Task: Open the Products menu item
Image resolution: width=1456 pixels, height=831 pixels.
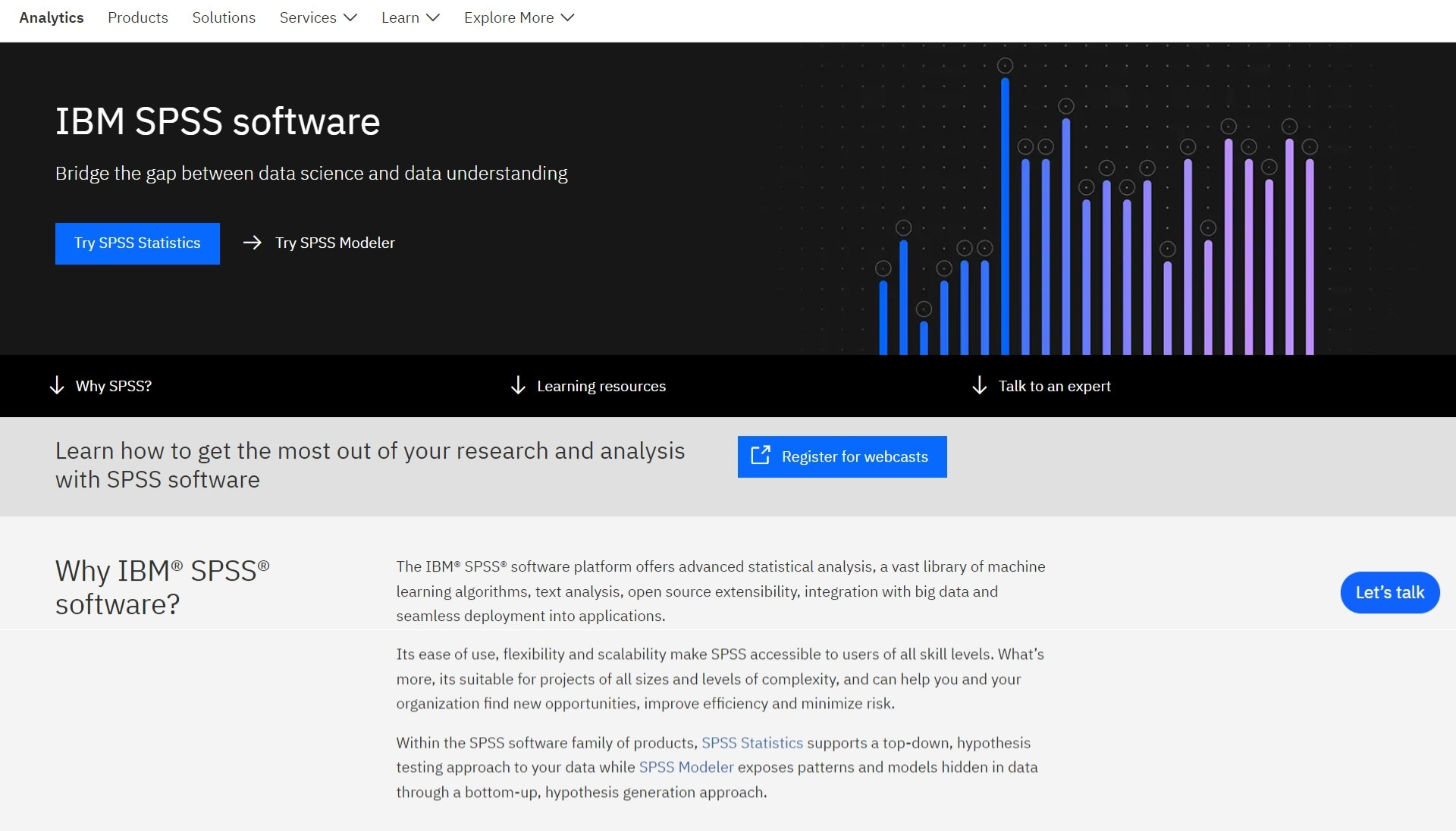Action: pos(137,17)
